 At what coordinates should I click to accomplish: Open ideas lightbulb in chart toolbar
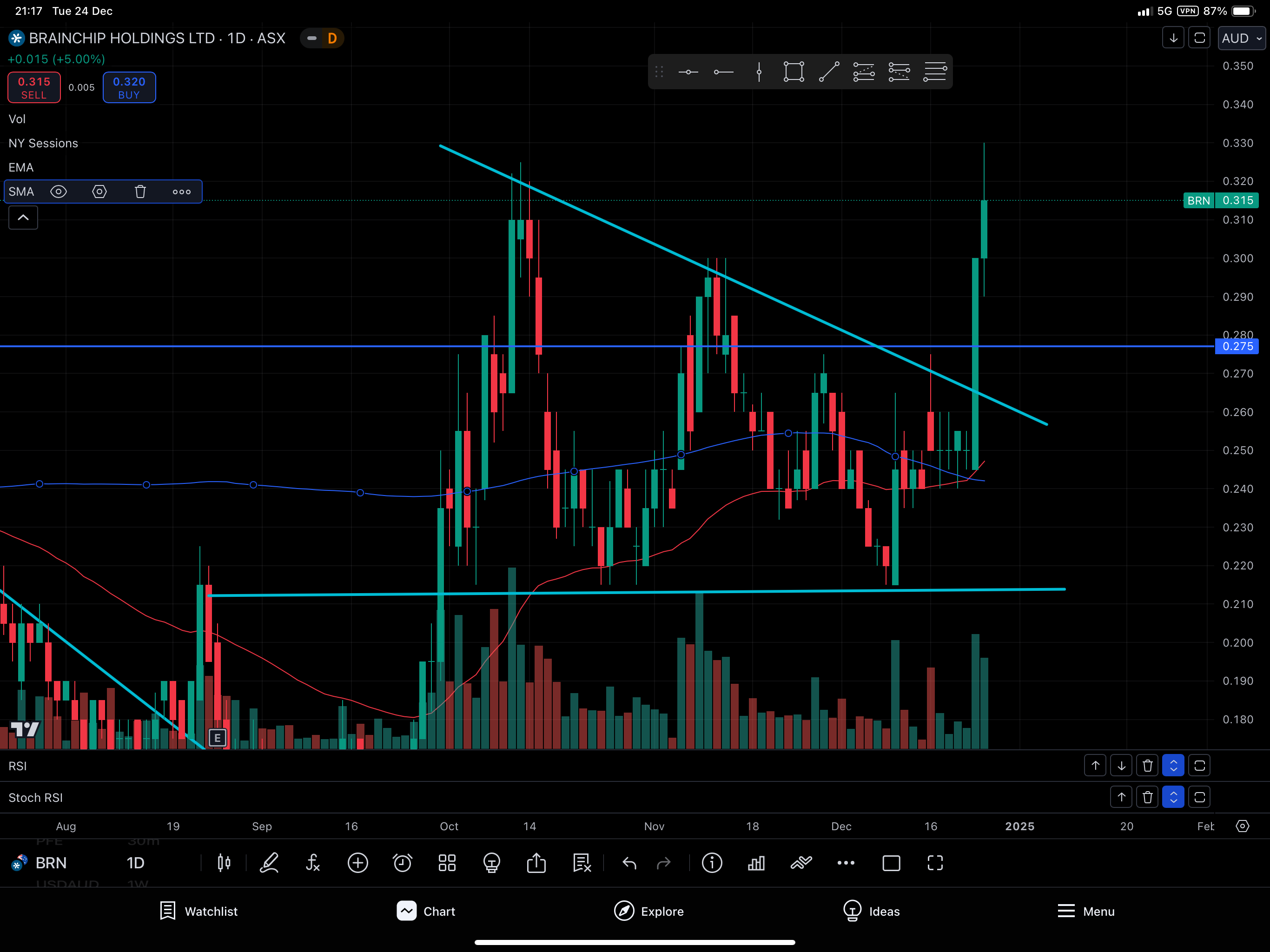tap(492, 863)
